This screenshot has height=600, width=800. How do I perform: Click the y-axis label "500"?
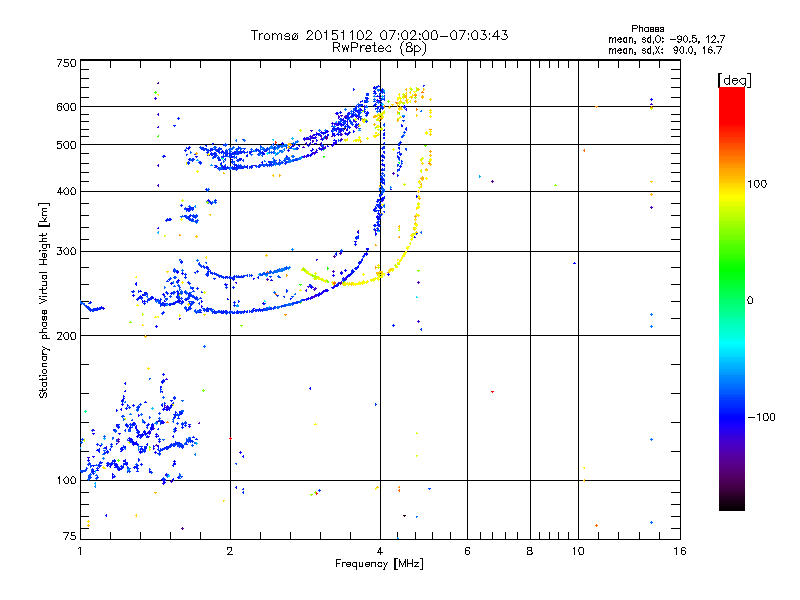coord(66,145)
